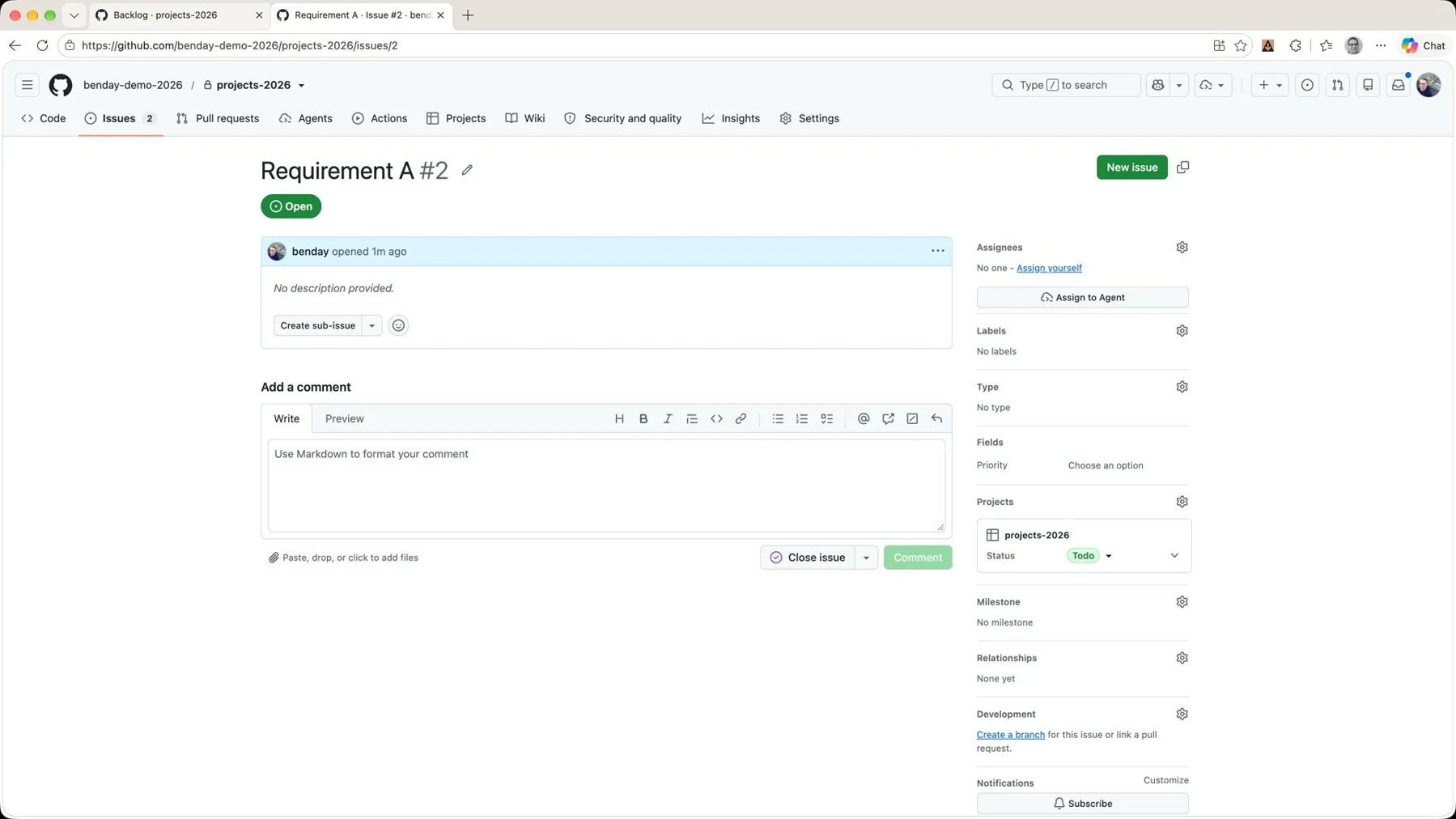Toggle bold formatting in comment toolbar
The image size is (1456, 819).
point(643,418)
